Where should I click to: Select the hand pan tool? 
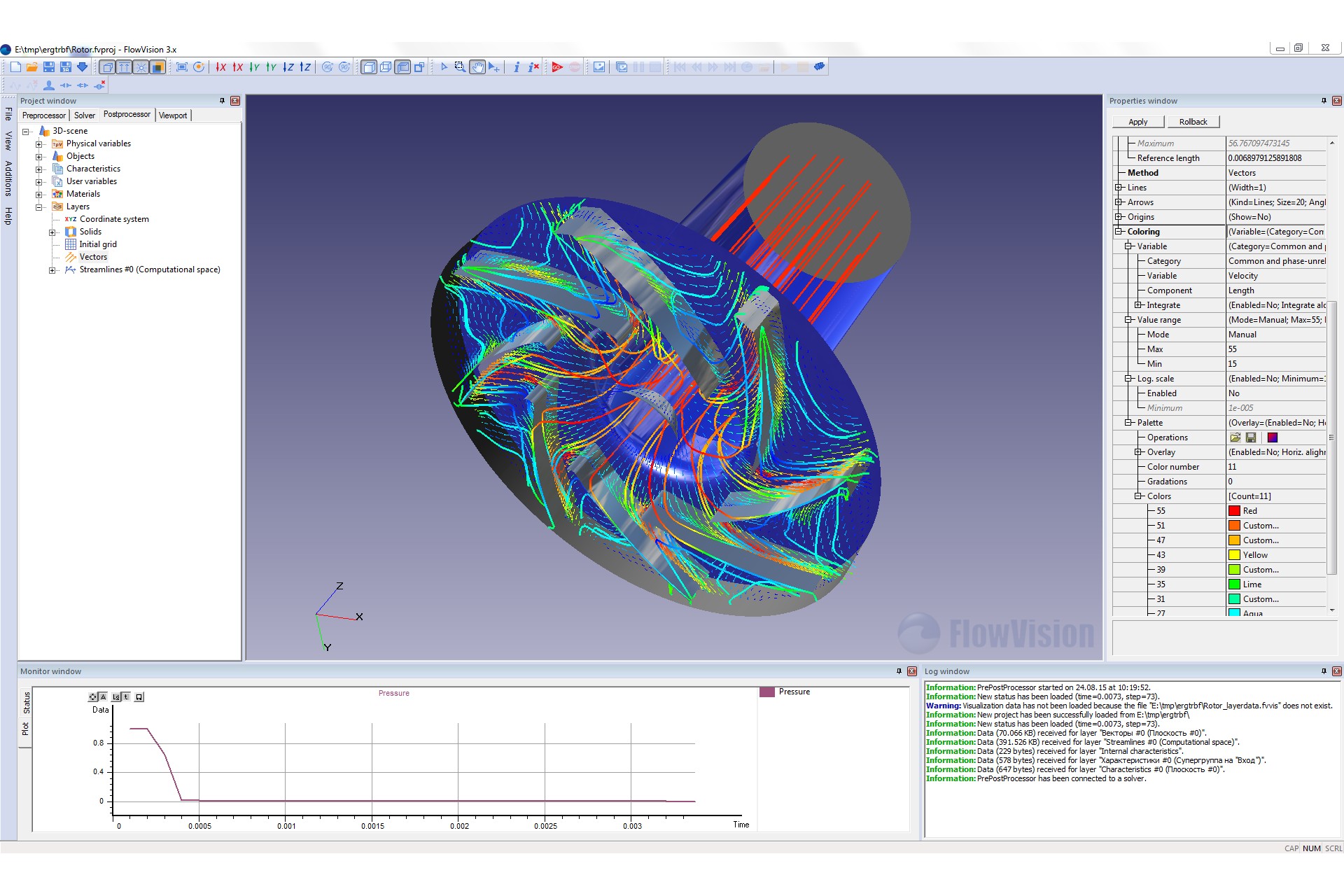coord(477,67)
